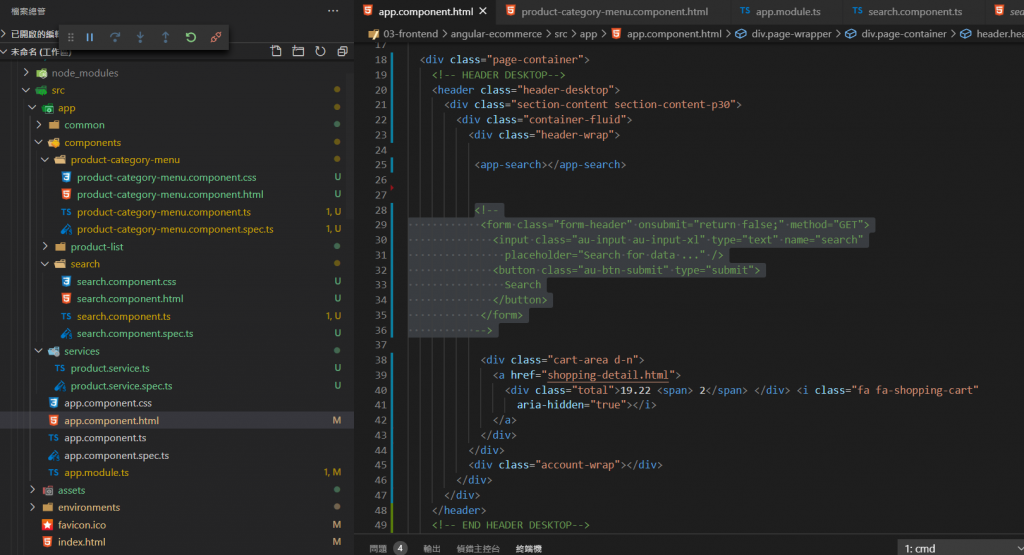Open product-category-menu.component.spec.ts file

coord(175,229)
